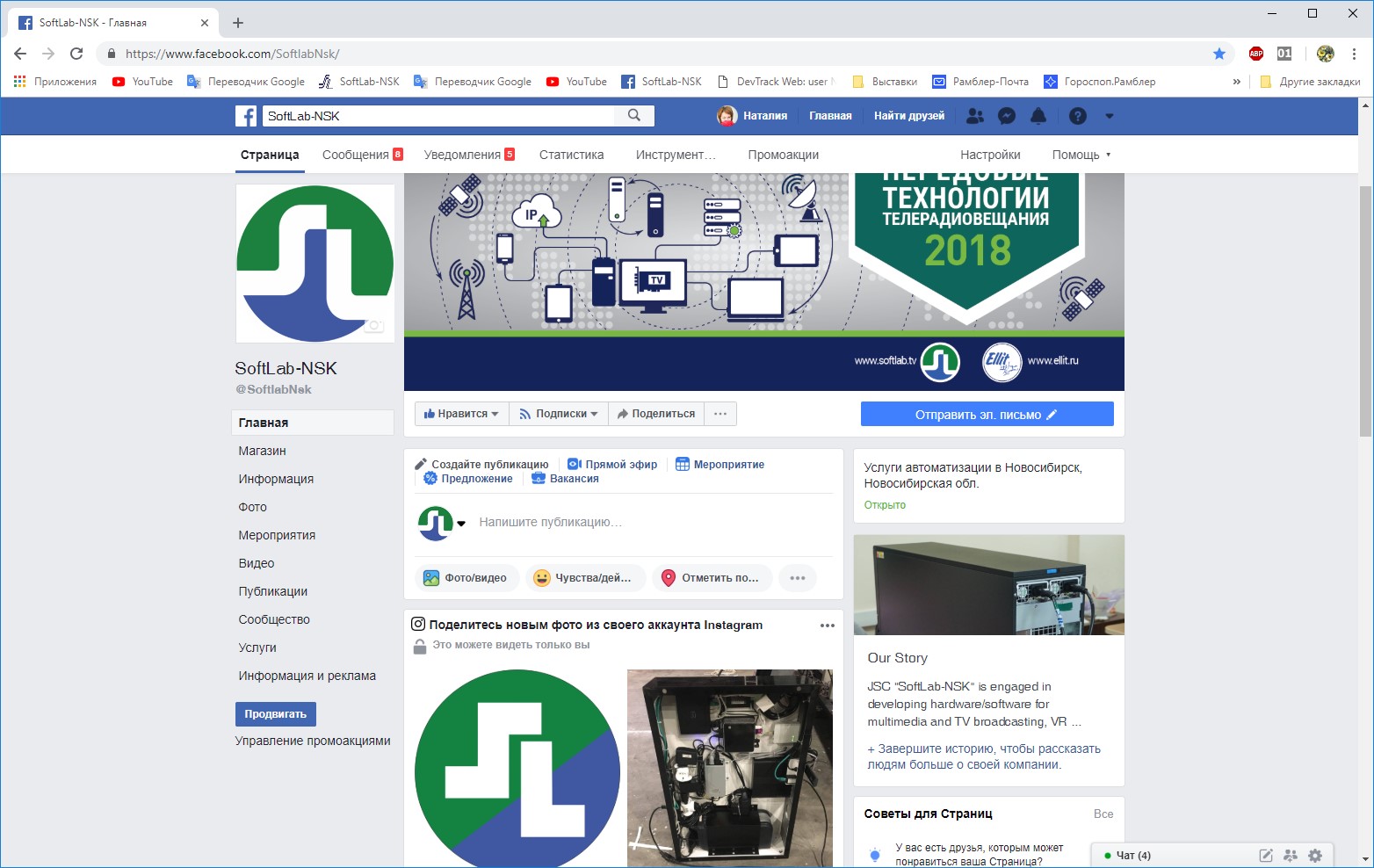The height and width of the screenshot is (868, 1374).
Task: Expand the post-as identity dropdown arrow
Action: tap(461, 524)
